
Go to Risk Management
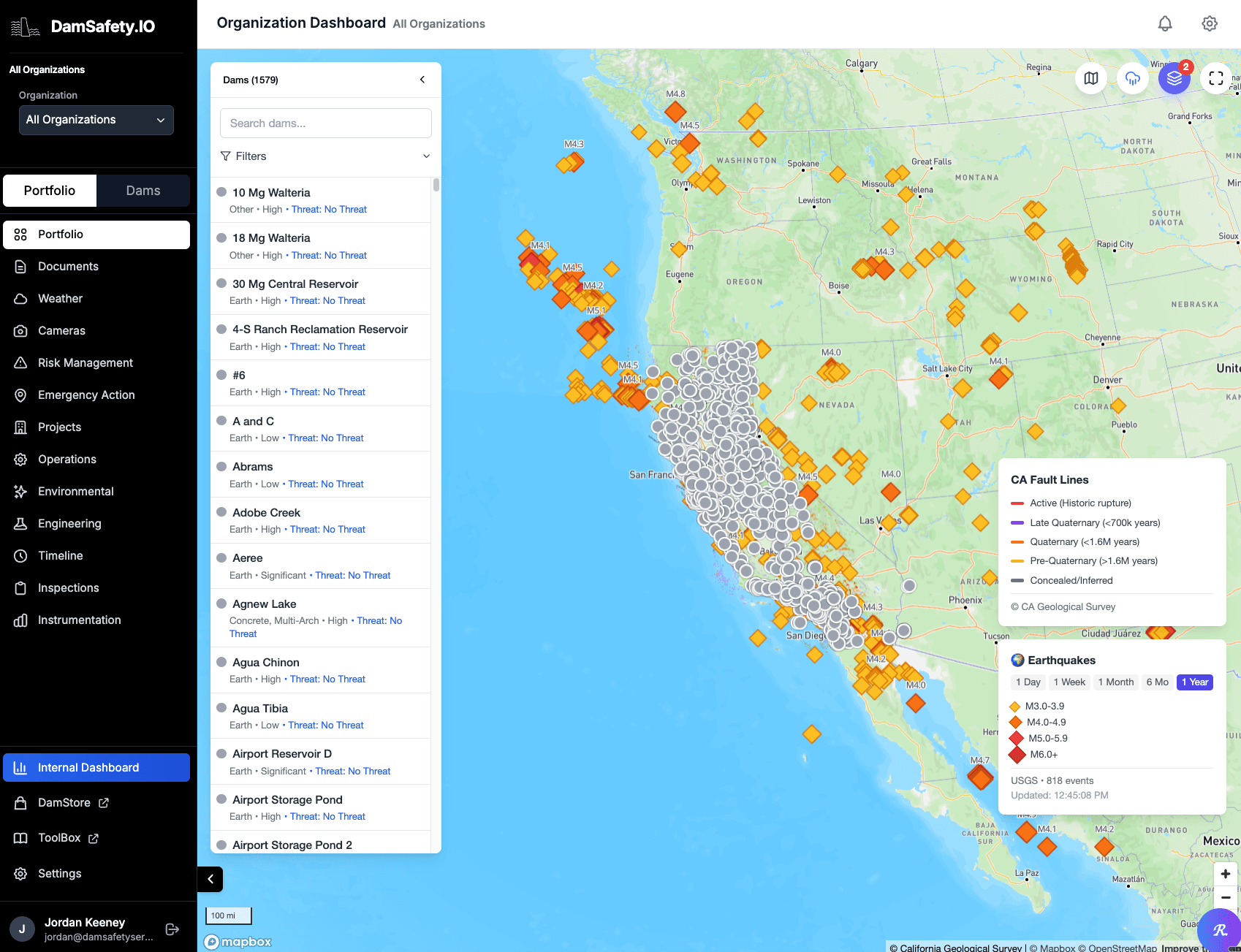pos(96,363)
